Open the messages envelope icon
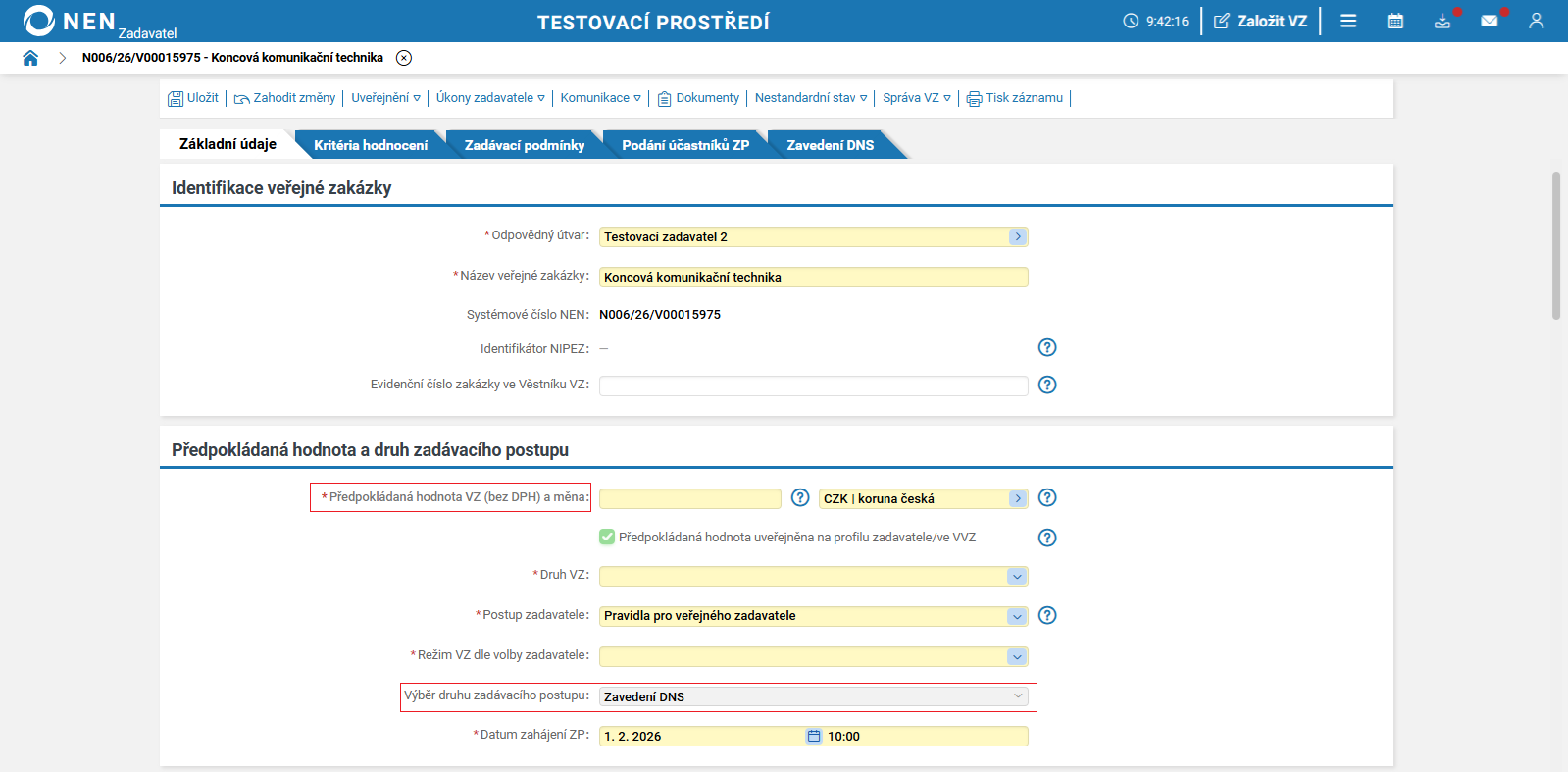Viewport: 1568px width, 772px height. (1490, 21)
